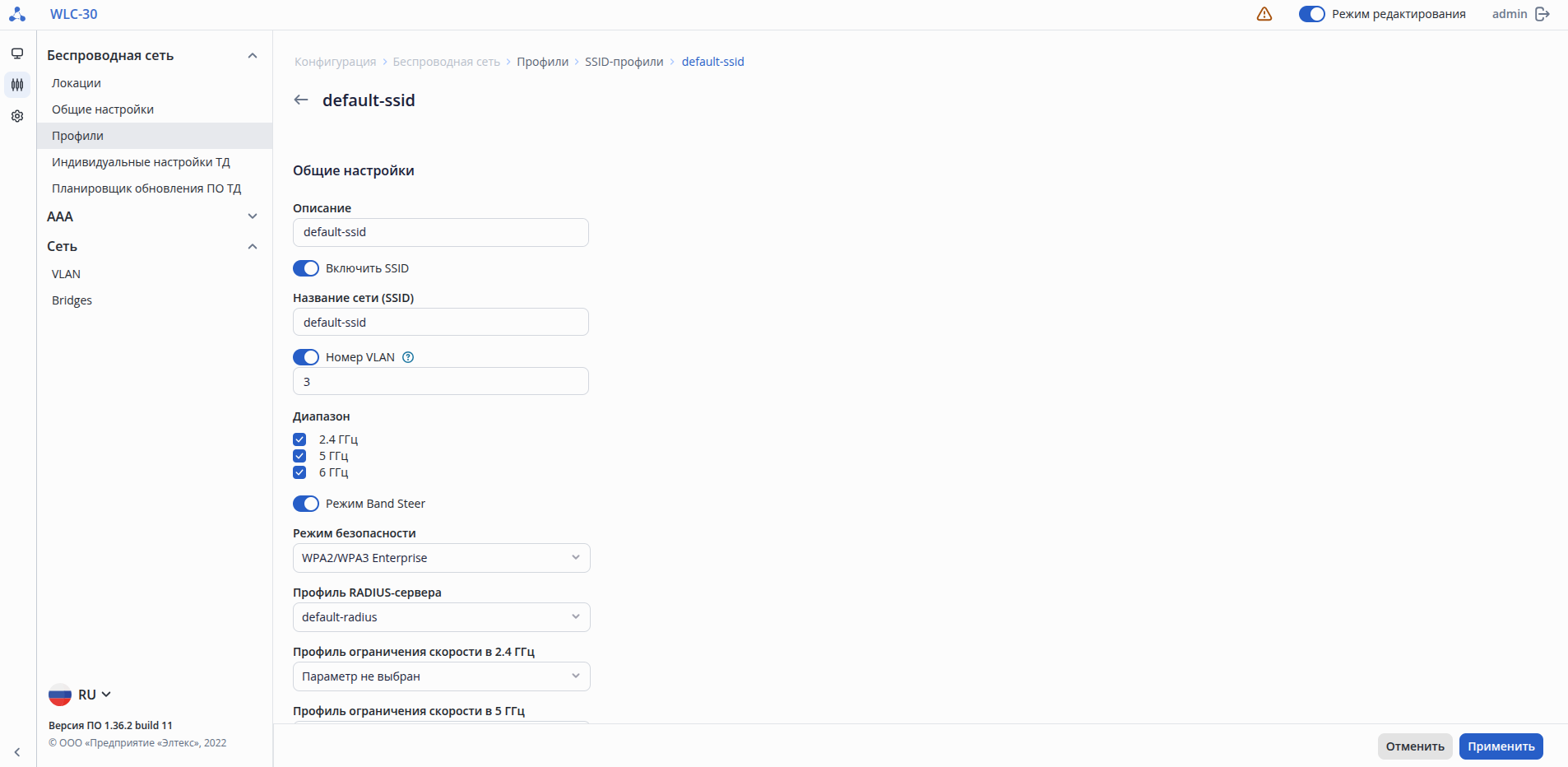Open the Профиль RADIUS-сервера dropdown
This screenshot has width=1568, height=767.
click(x=441, y=617)
